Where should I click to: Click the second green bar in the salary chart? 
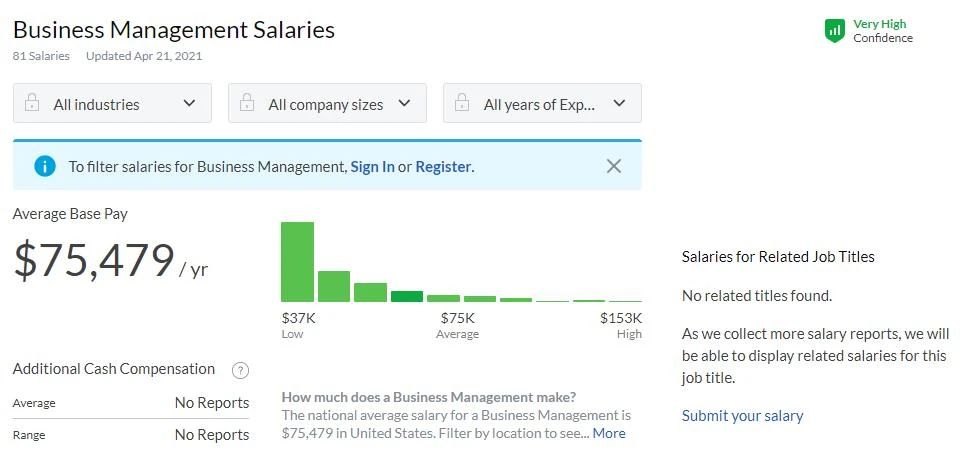click(334, 286)
